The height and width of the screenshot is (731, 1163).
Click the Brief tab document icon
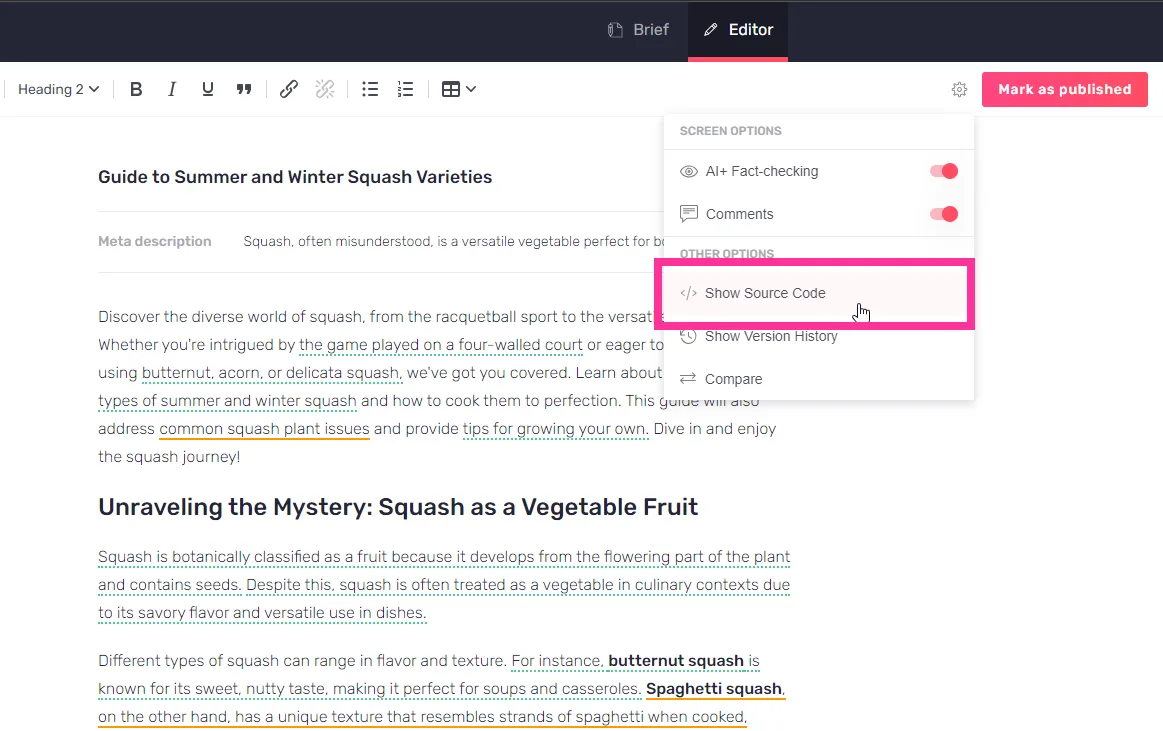[615, 30]
